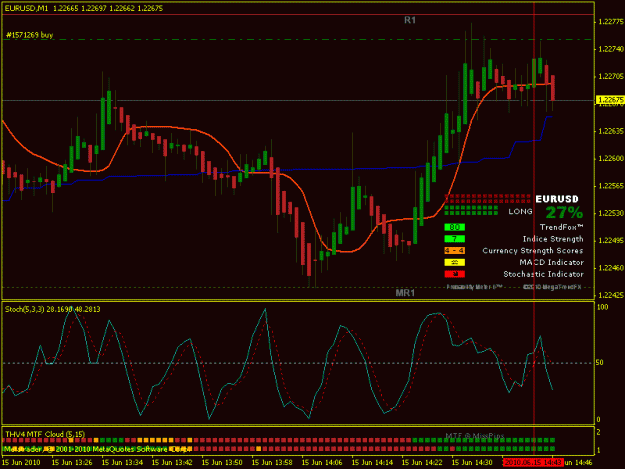Select the R1 resistance level label
Viewport: 625px width, 469px height.
point(410,20)
